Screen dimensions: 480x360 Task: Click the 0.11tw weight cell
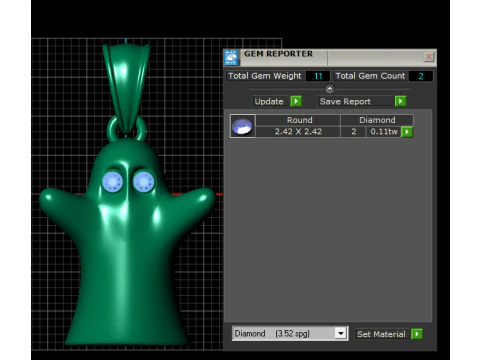(x=384, y=132)
